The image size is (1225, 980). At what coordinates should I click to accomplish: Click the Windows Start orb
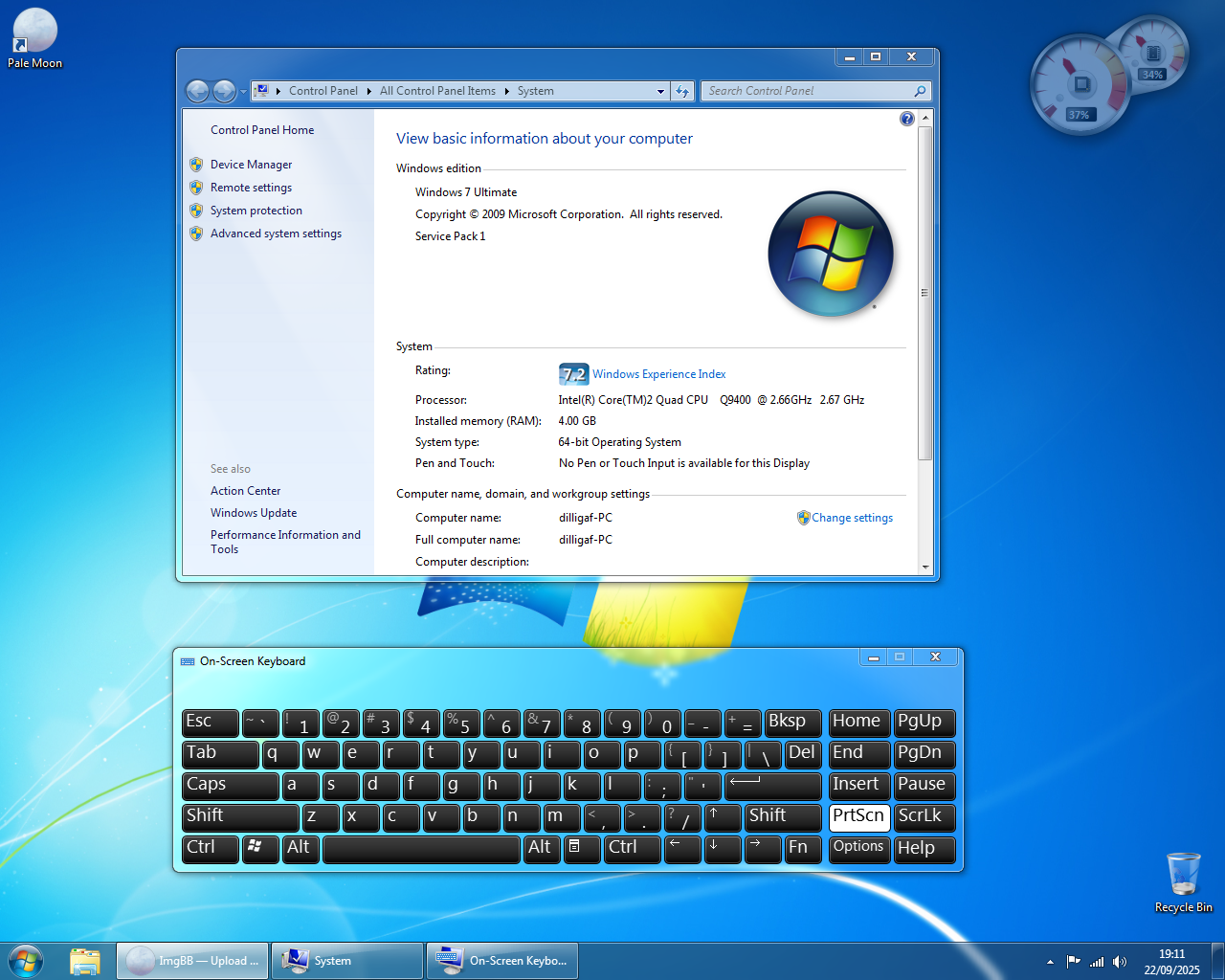26,960
